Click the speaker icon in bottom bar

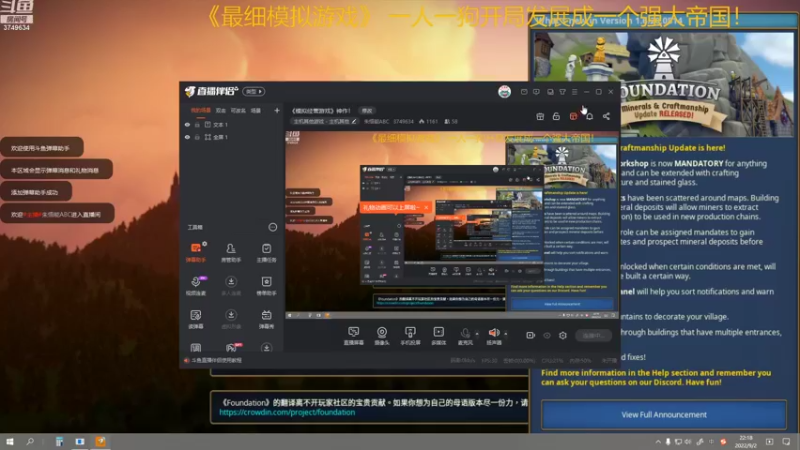pos(494,334)
